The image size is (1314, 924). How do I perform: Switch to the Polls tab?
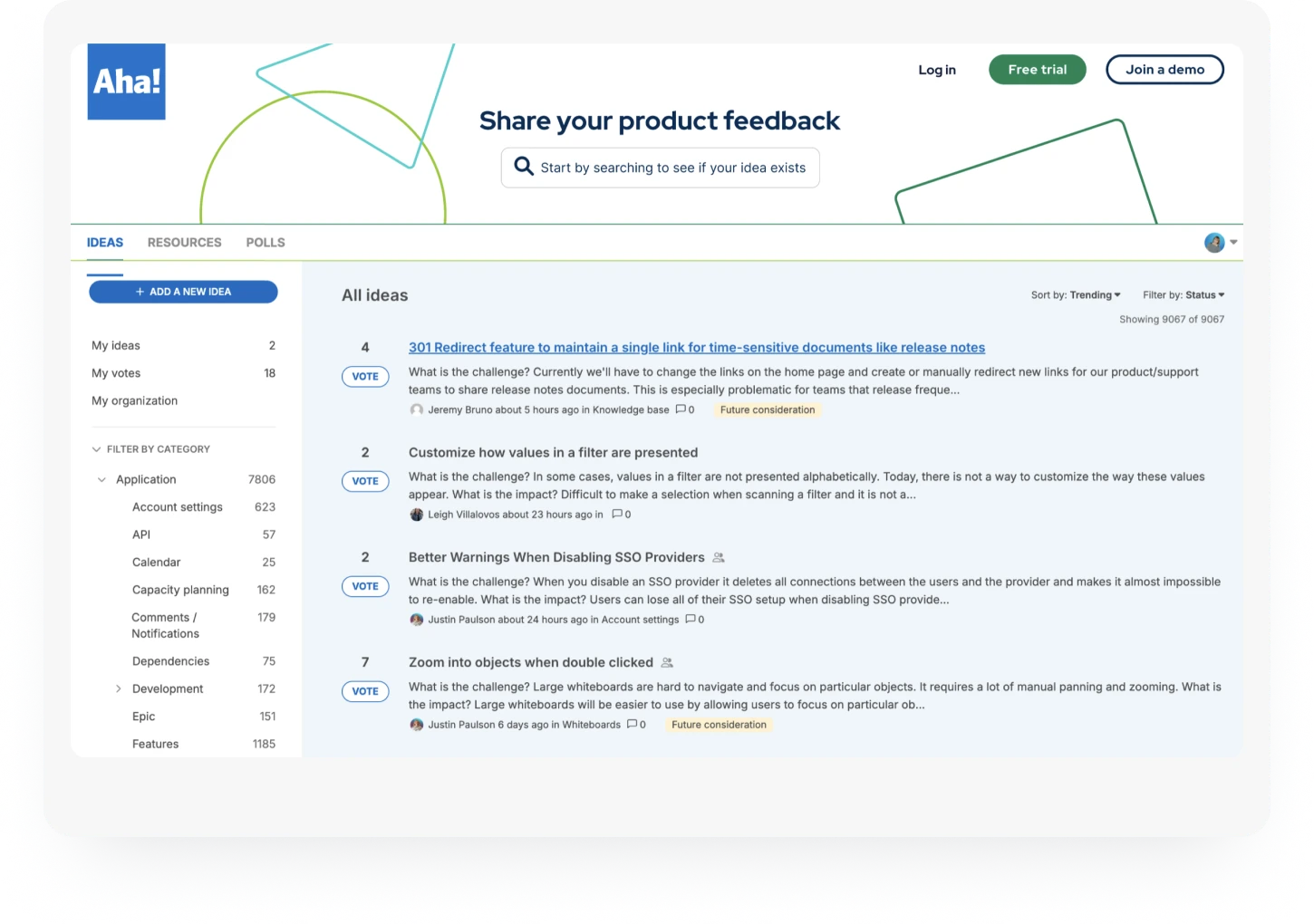(x=265, y=242)
